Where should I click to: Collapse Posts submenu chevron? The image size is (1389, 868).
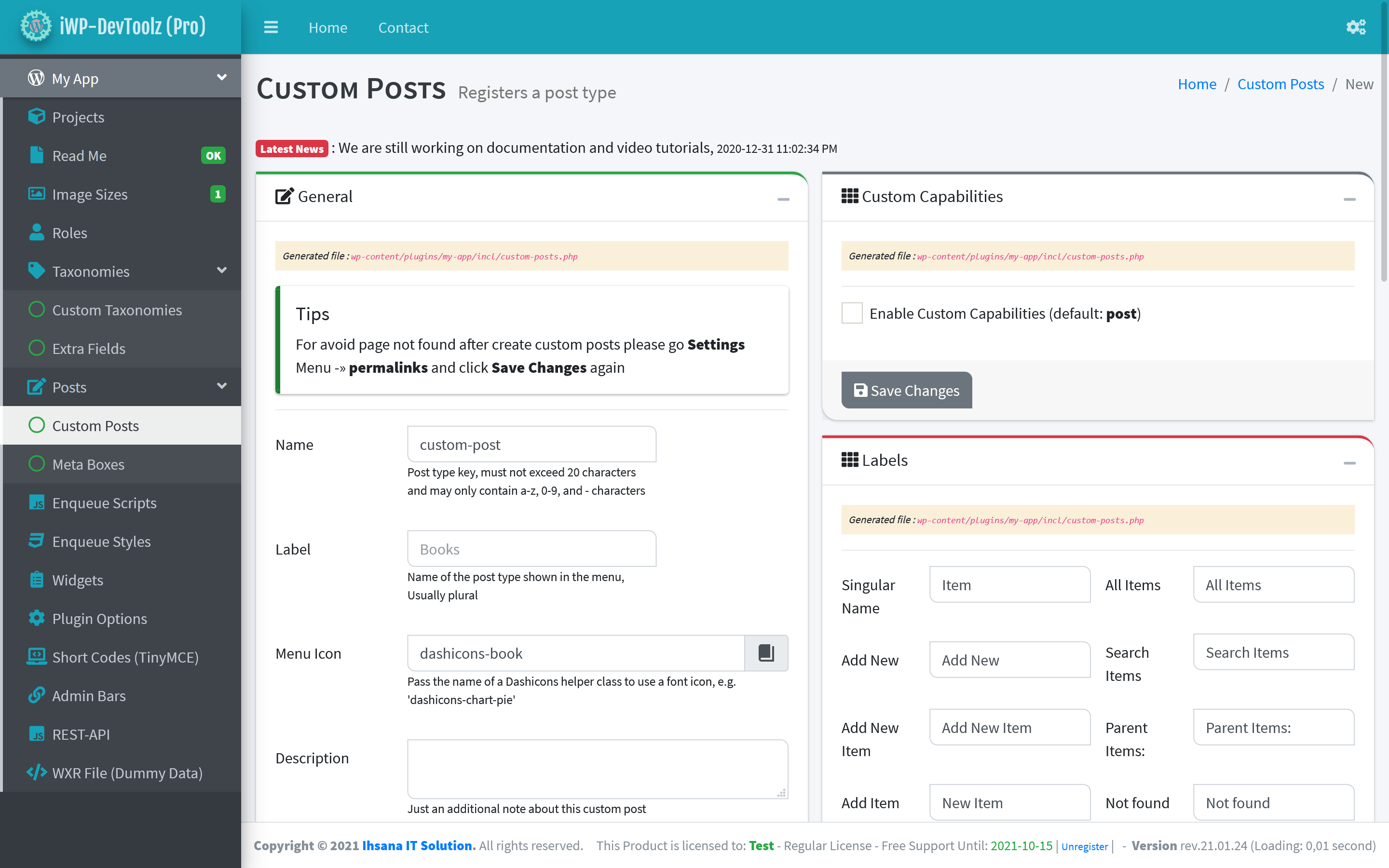point(221,386)
